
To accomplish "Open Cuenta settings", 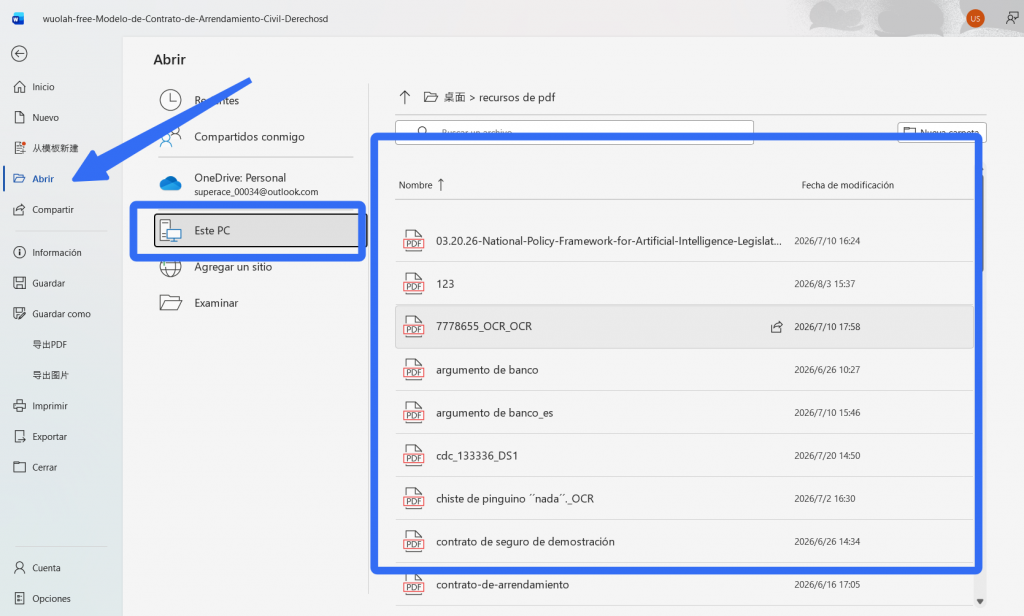I will click(x=46, y=568).
